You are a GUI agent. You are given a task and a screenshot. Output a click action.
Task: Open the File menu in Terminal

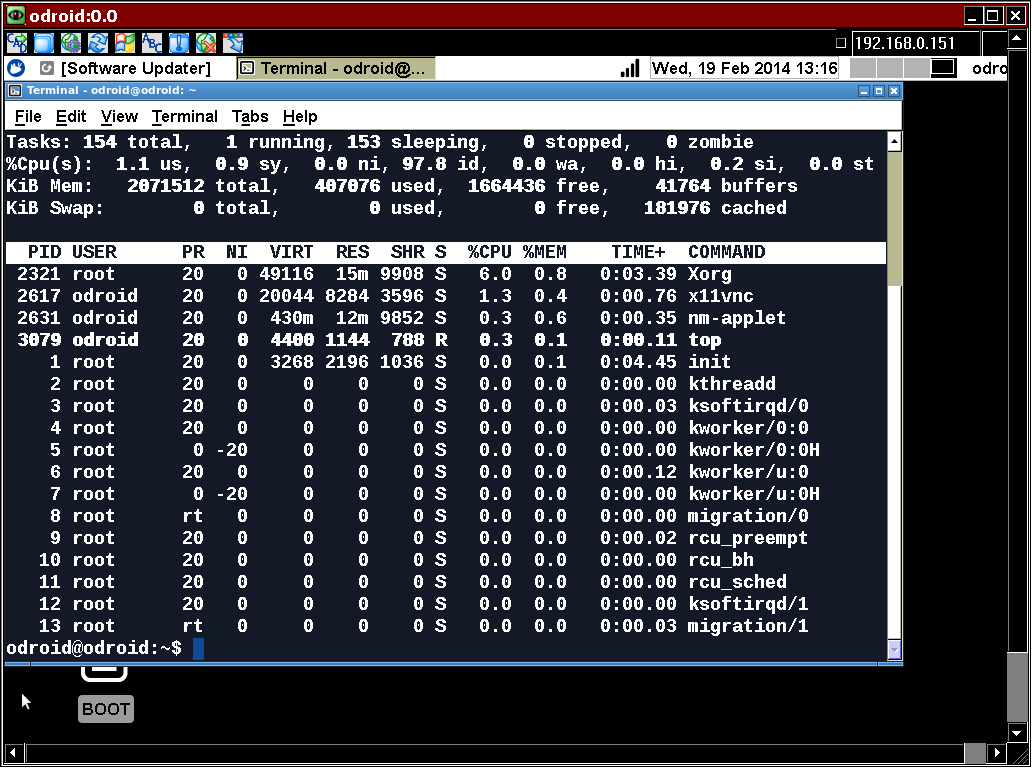pyautogui.click(x=28, y=116)
